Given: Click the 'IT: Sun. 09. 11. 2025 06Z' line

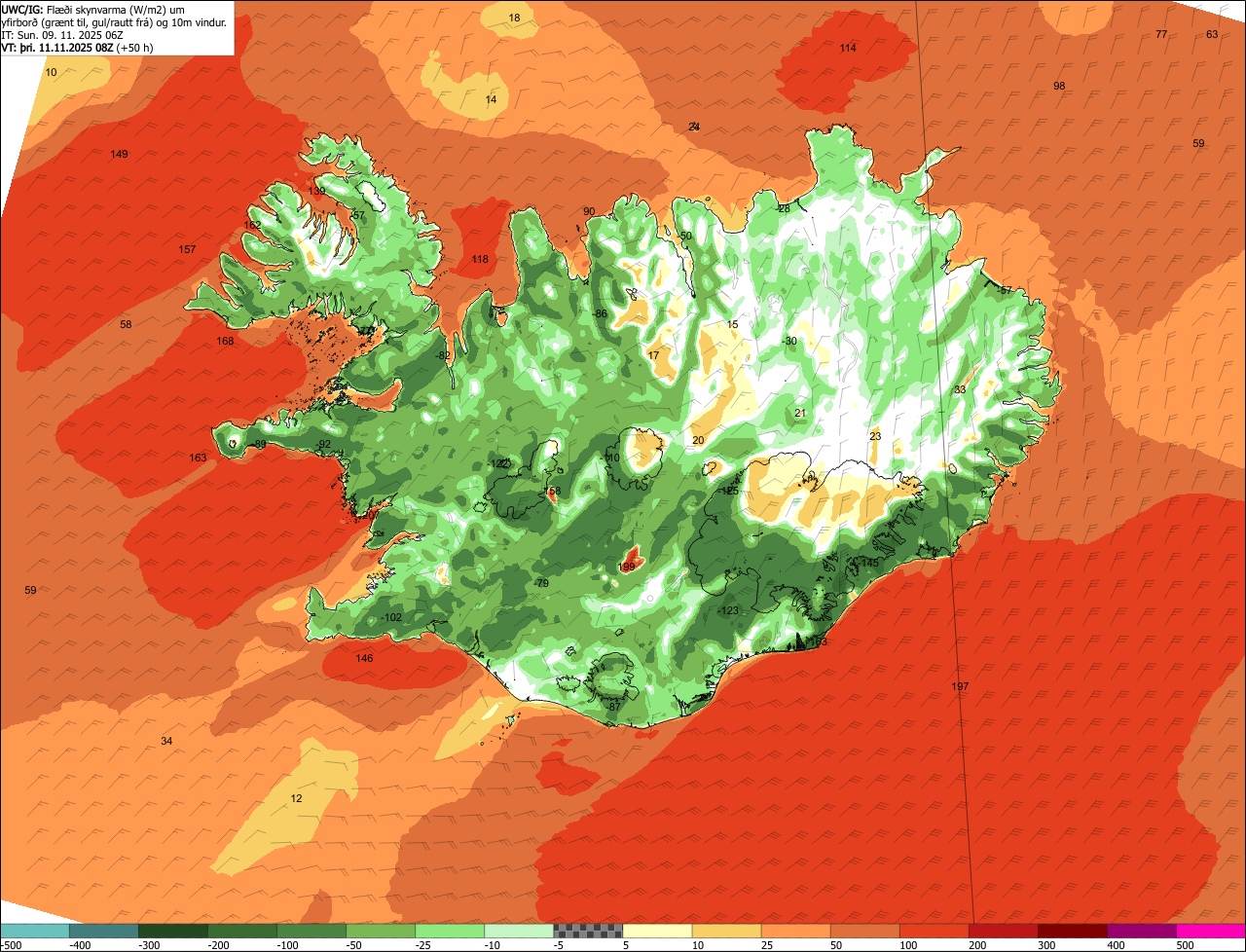Looking at the screenshot, I should point(62,34).
